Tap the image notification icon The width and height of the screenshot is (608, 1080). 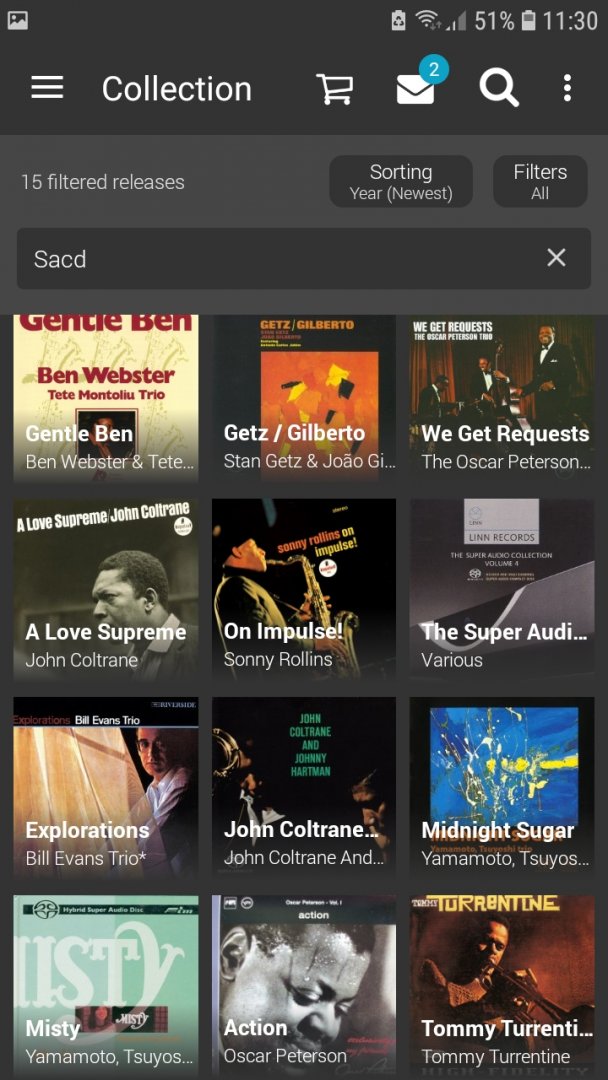(18, 20)
